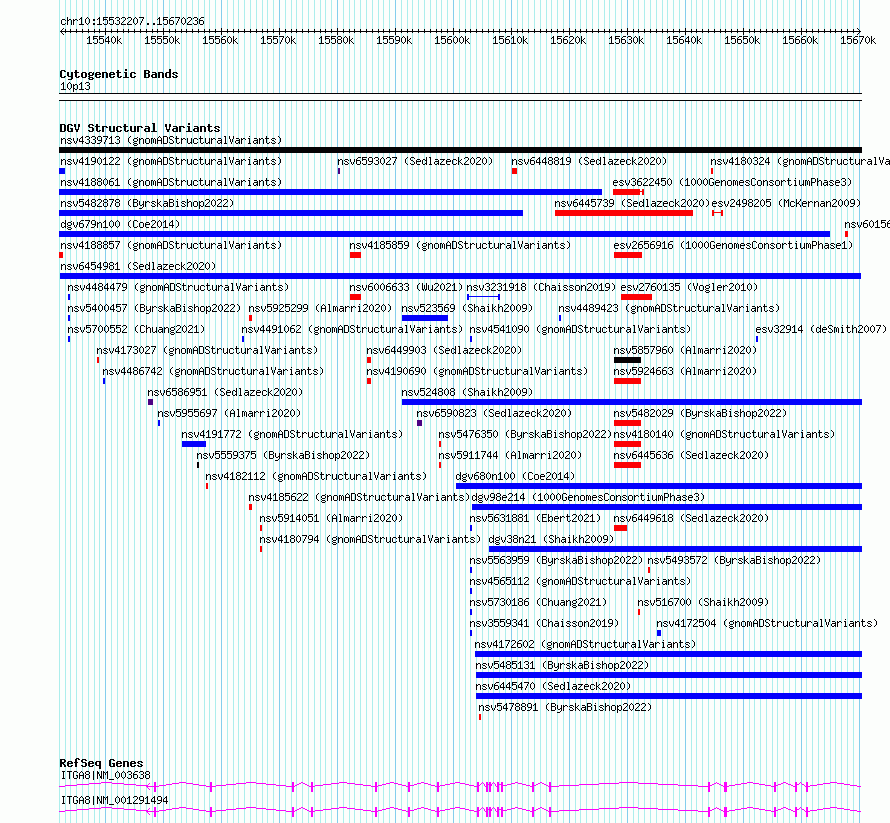
Task: Click nsv5924663 (Almarri2020) label
Action: (685, 371)
